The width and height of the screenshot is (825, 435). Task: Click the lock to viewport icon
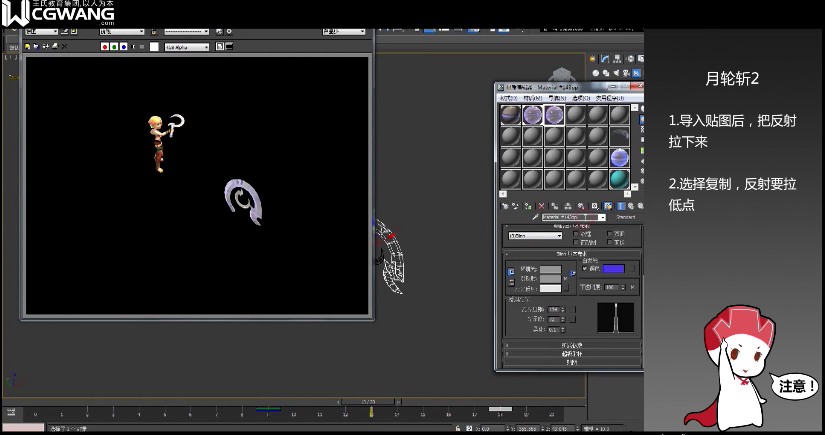click(154, 32)
